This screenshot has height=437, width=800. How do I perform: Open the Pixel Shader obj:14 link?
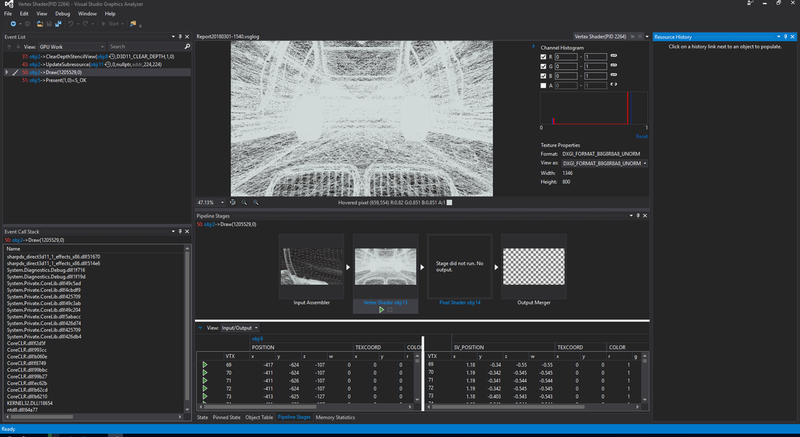(460, 302)
